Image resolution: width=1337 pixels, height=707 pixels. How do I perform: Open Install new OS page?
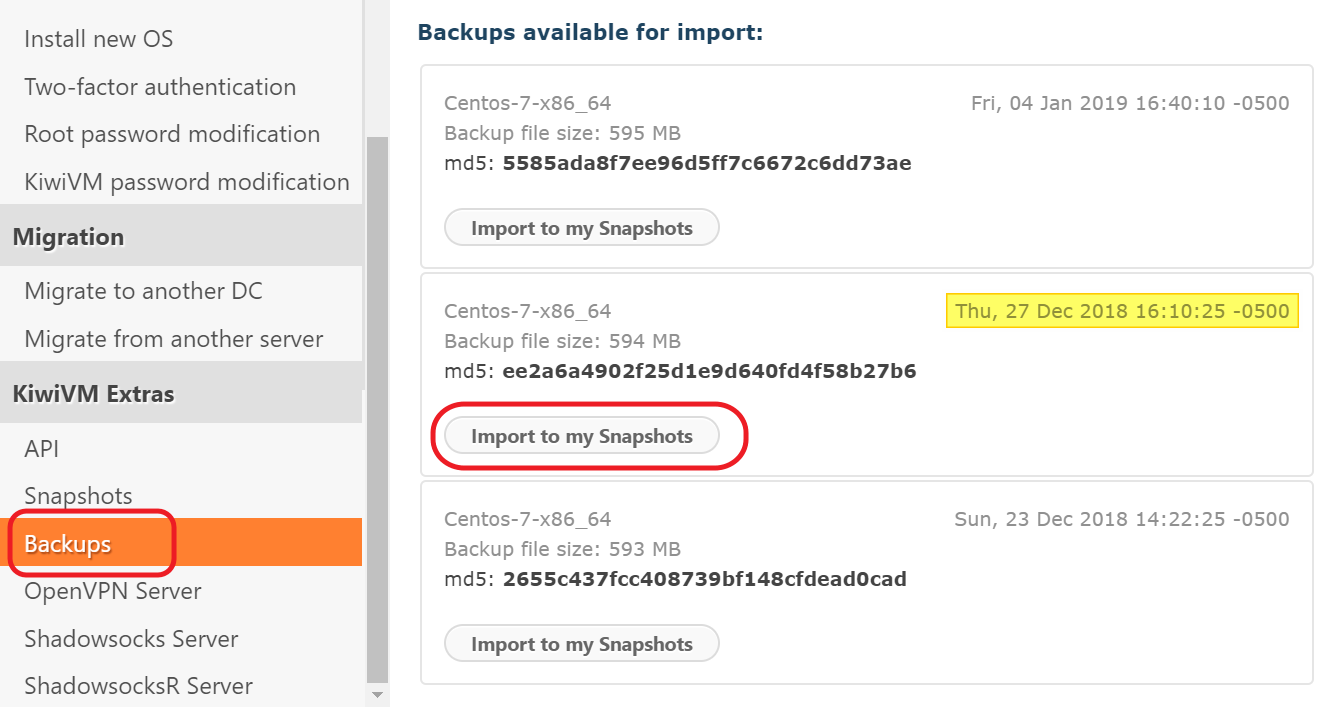[98, 39]
